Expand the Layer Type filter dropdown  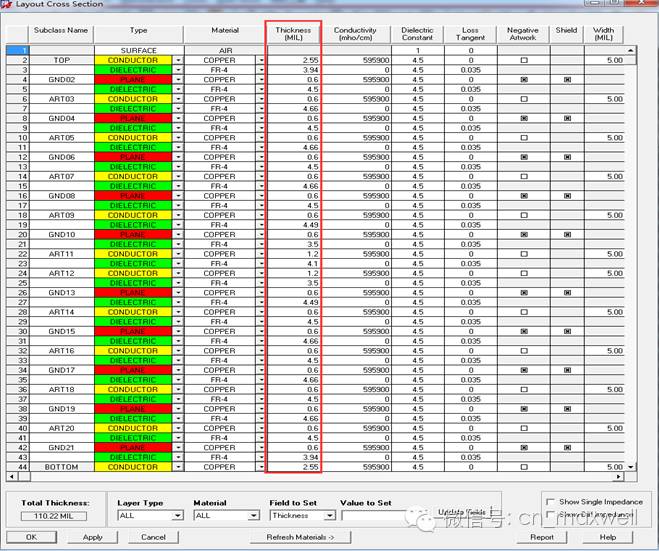pyautogui.click(x=177, y=516)
